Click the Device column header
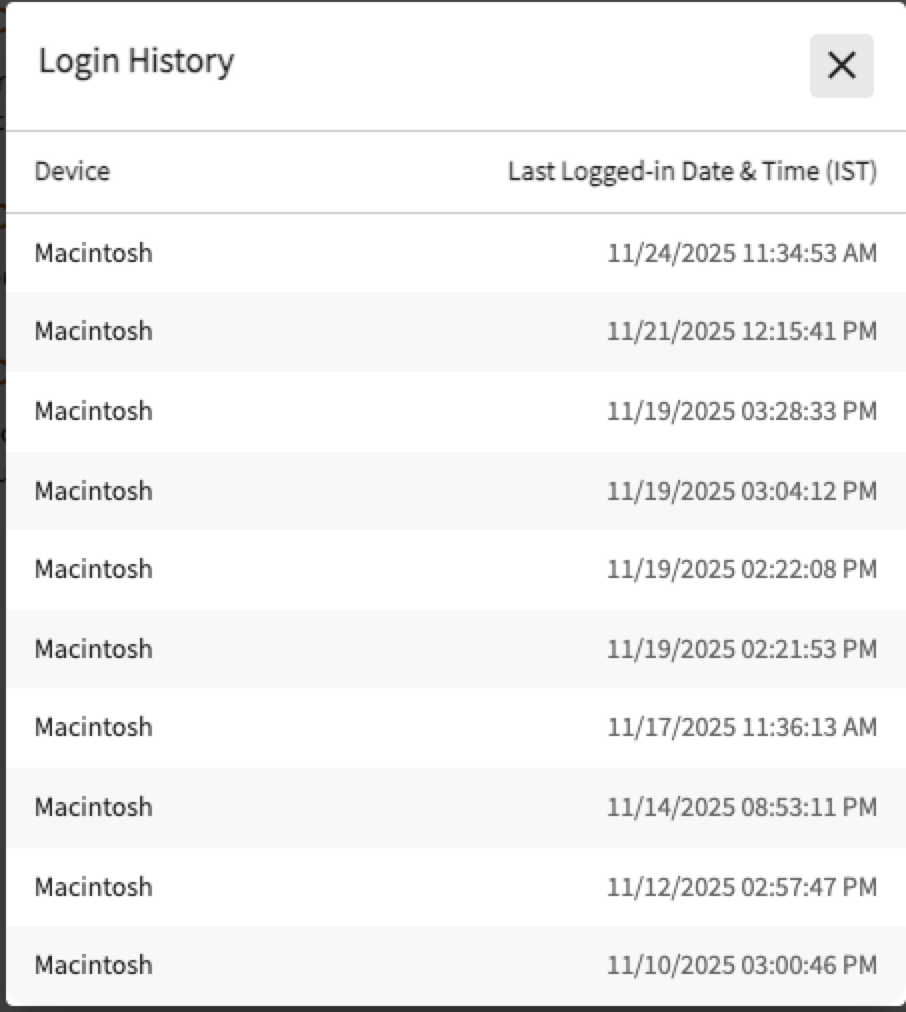This screenshot has width=906, height=1012. pos(72,172)
